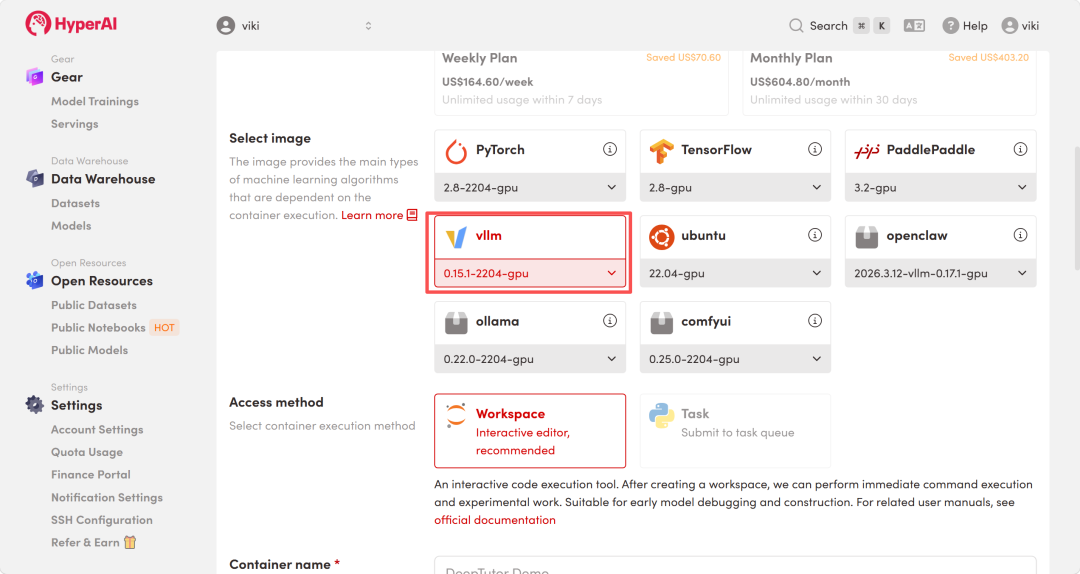Choose the Monthly Plan card
Screen dimensions: 1080x574
889,82
